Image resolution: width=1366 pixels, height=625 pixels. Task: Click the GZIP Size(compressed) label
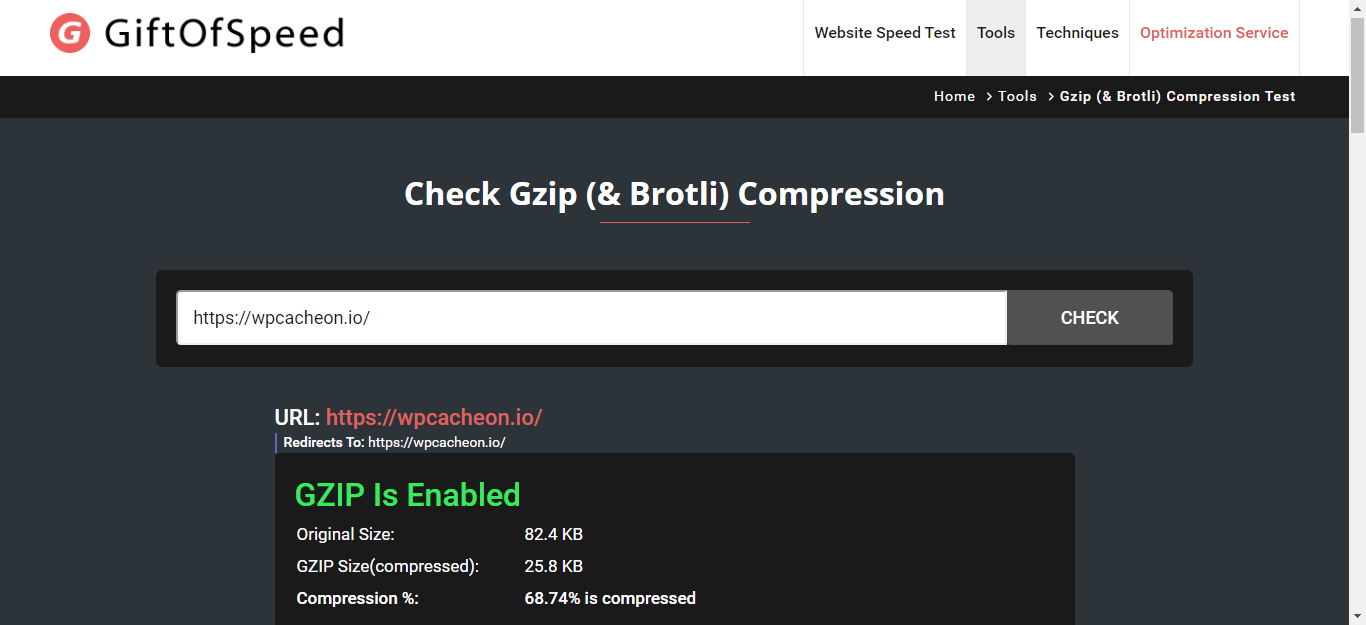point(388,566)
